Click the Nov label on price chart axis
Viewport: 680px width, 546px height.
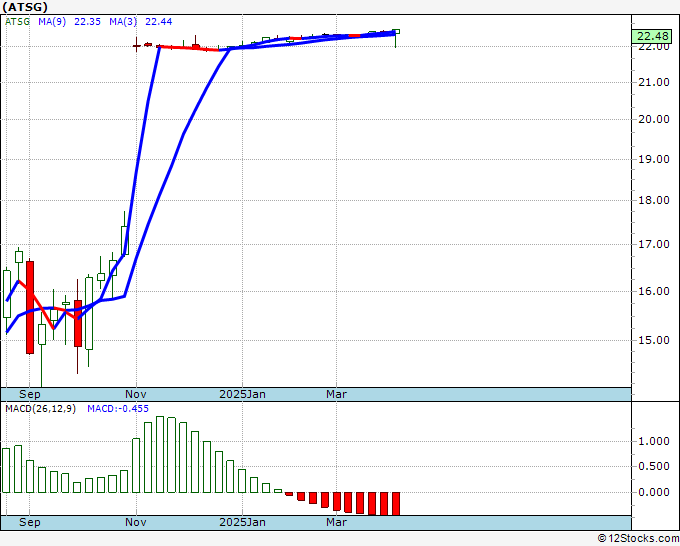point(136,394)
